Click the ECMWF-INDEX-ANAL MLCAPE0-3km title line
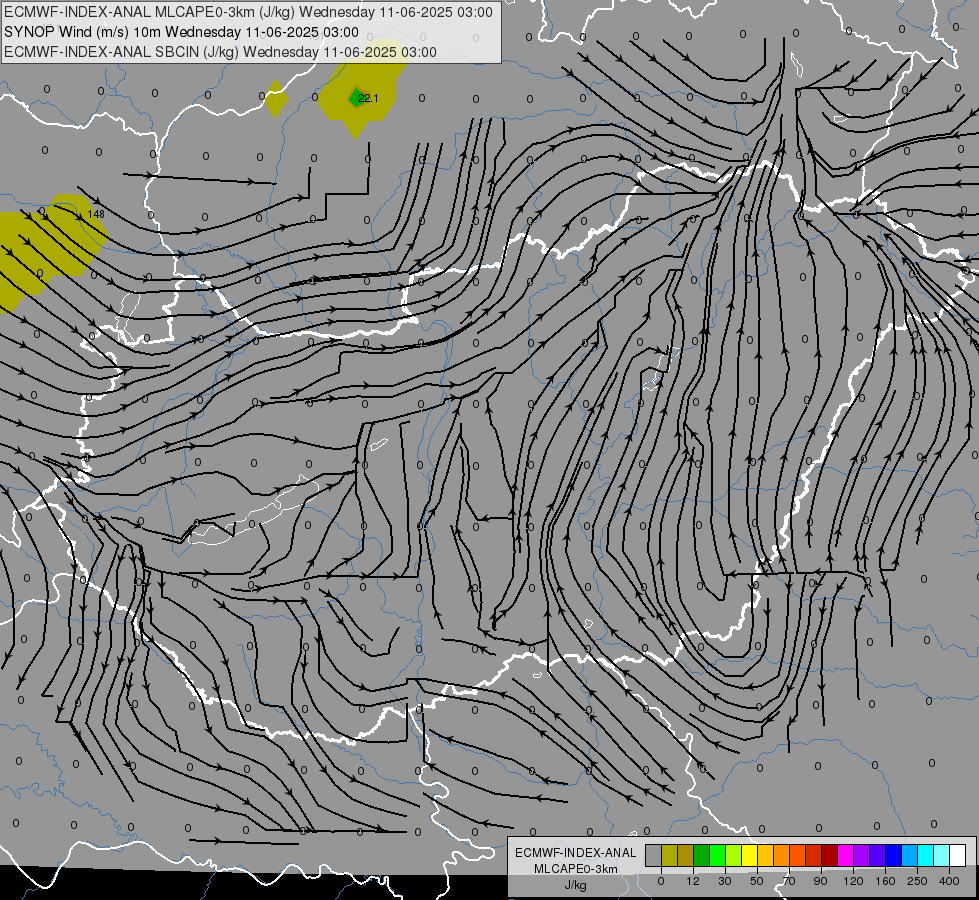 tap(248, 12)
